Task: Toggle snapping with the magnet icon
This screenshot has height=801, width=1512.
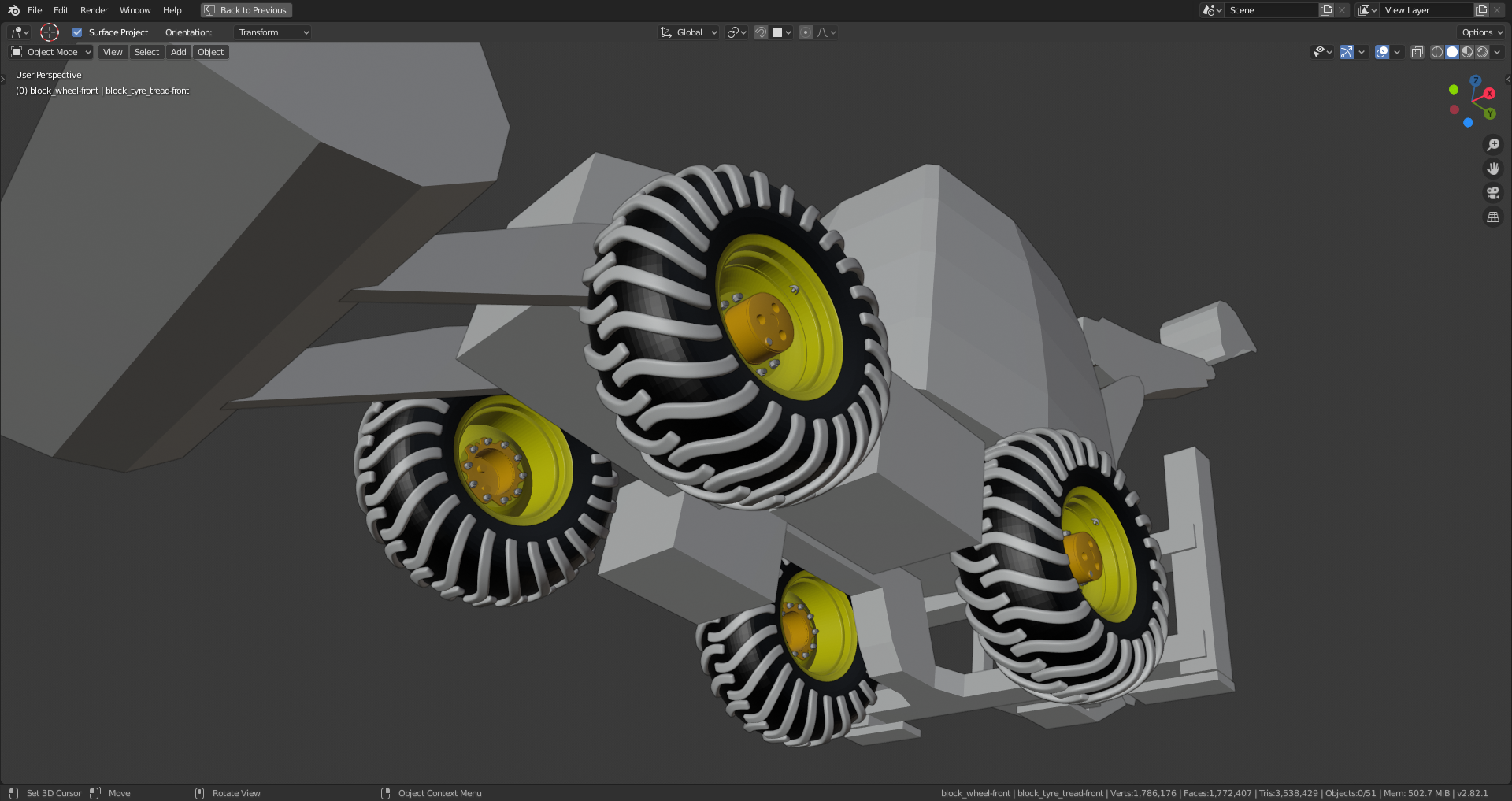Action: click(761, 32)
